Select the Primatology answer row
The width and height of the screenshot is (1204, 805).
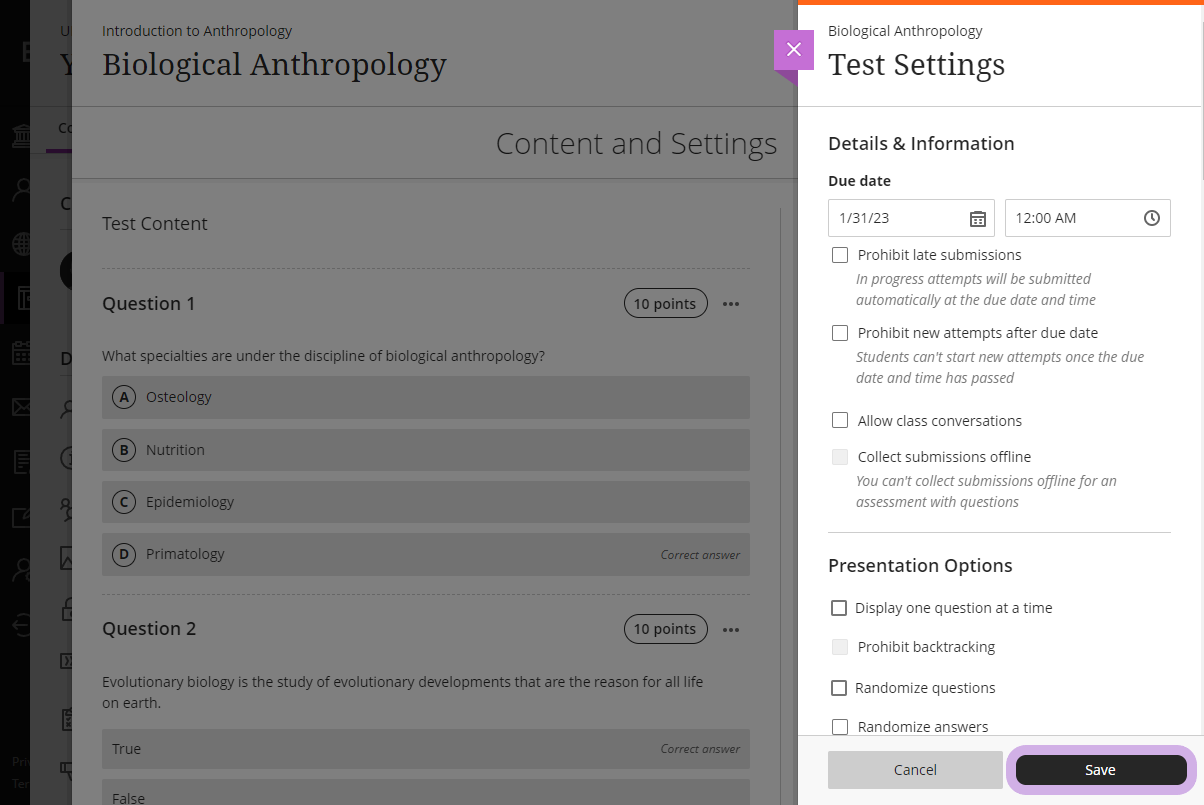426,554
